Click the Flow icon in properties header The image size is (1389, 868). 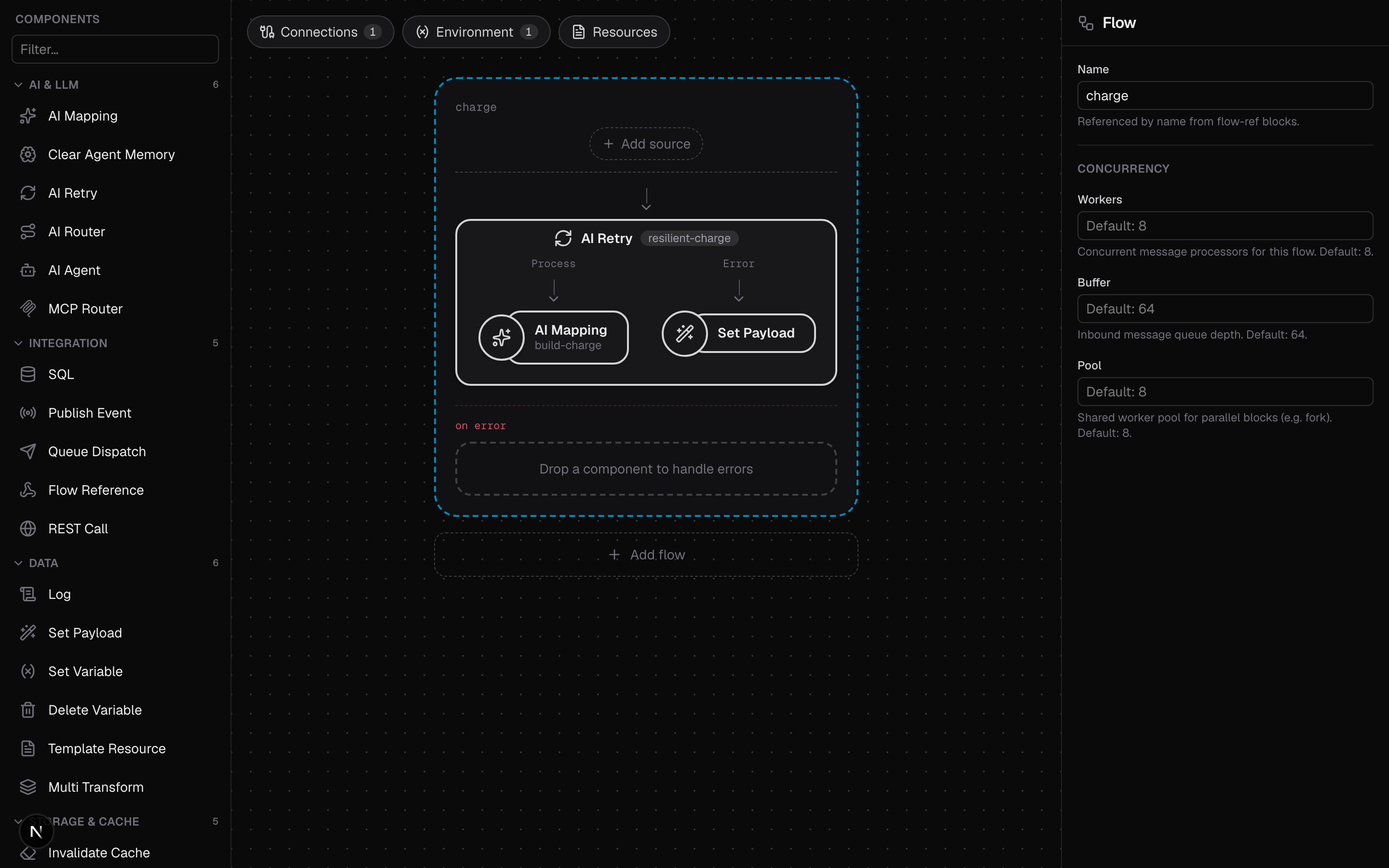coord(1085,23)
